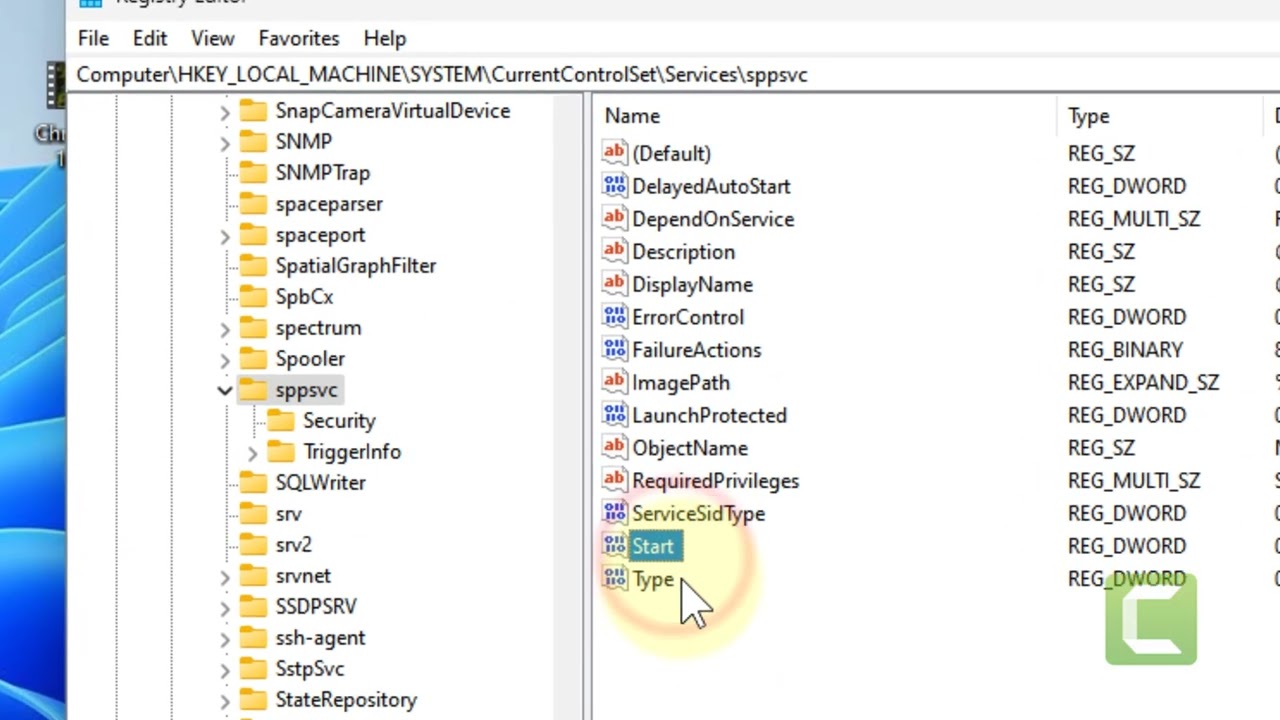
Task: Click the Start DWORD icon
Action: pos(615,546)
